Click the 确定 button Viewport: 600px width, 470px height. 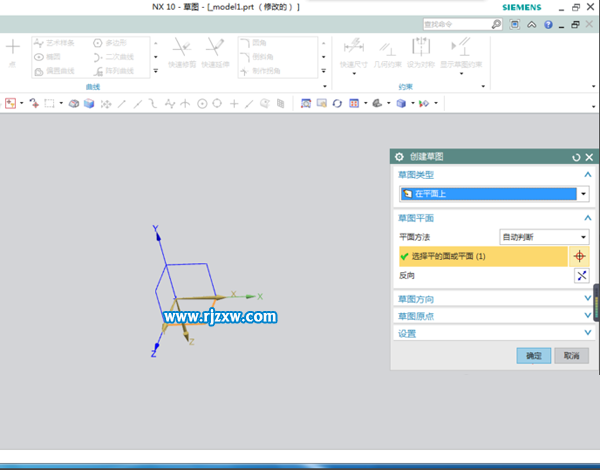[534, 356]
